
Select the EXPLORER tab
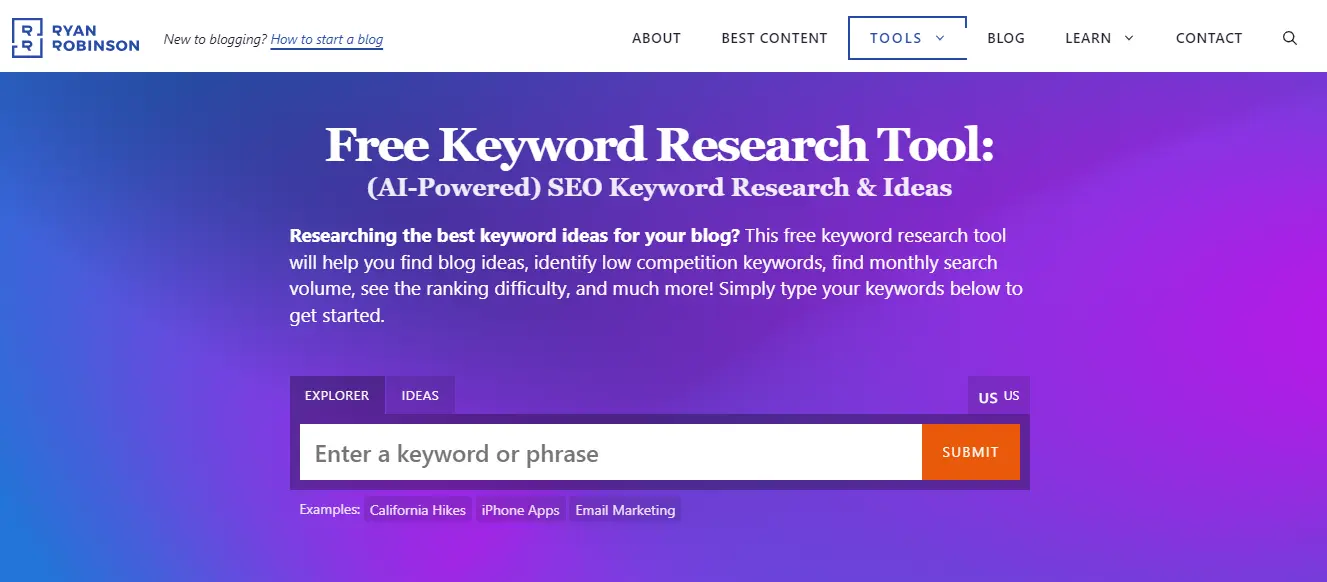pyautogui.click(x=337, y=395)
